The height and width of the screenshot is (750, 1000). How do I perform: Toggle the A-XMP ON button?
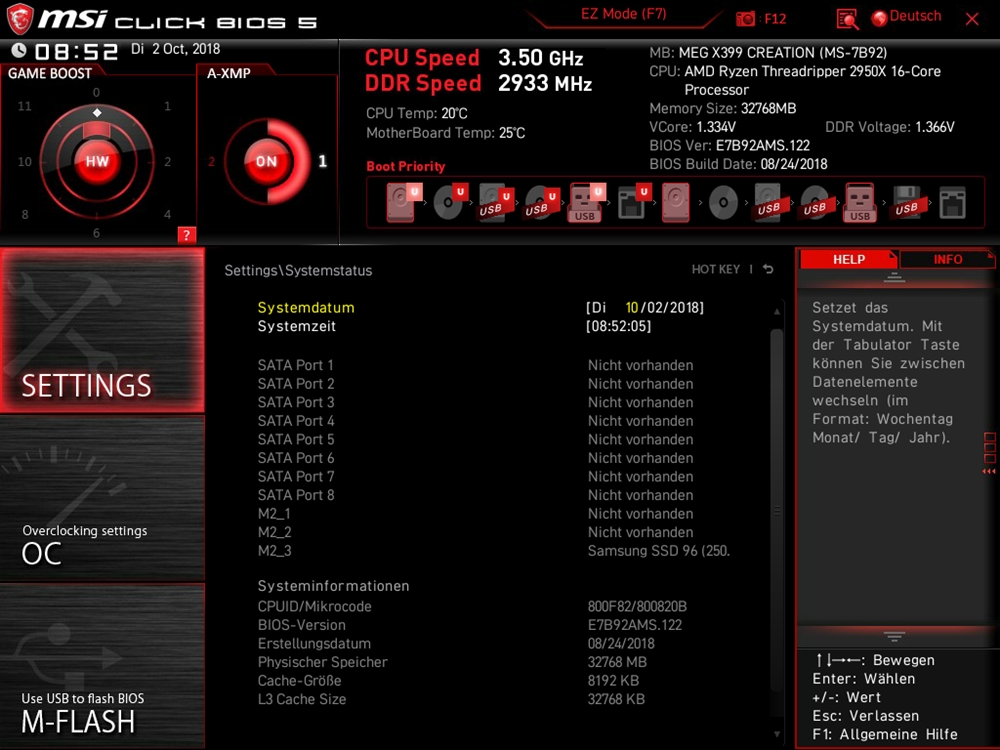pos(267,161)
